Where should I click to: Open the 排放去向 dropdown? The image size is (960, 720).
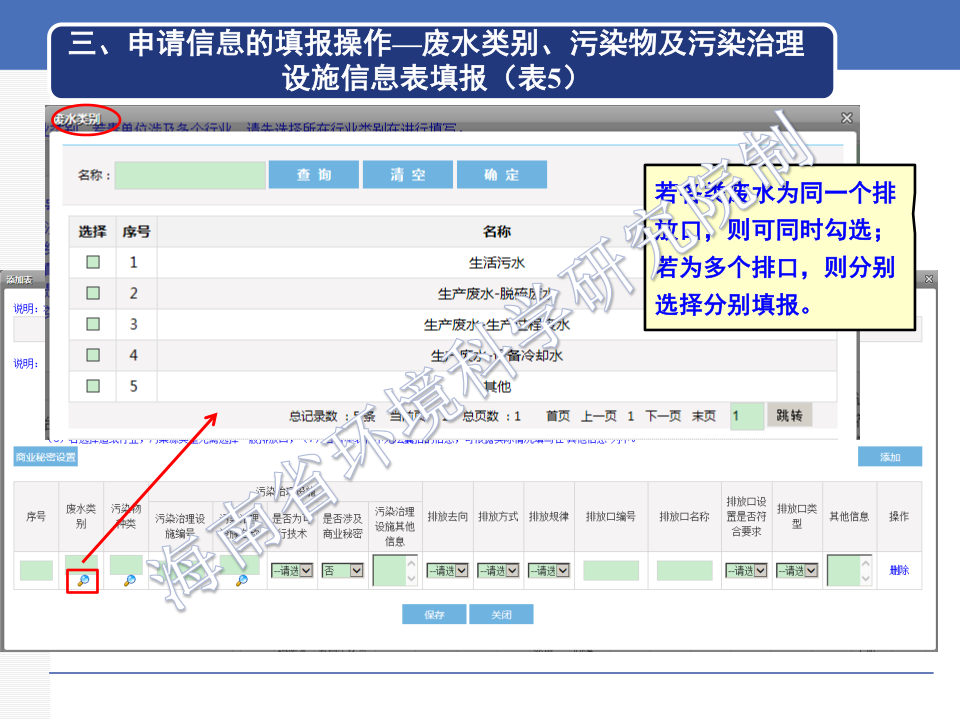click(448, 571)
